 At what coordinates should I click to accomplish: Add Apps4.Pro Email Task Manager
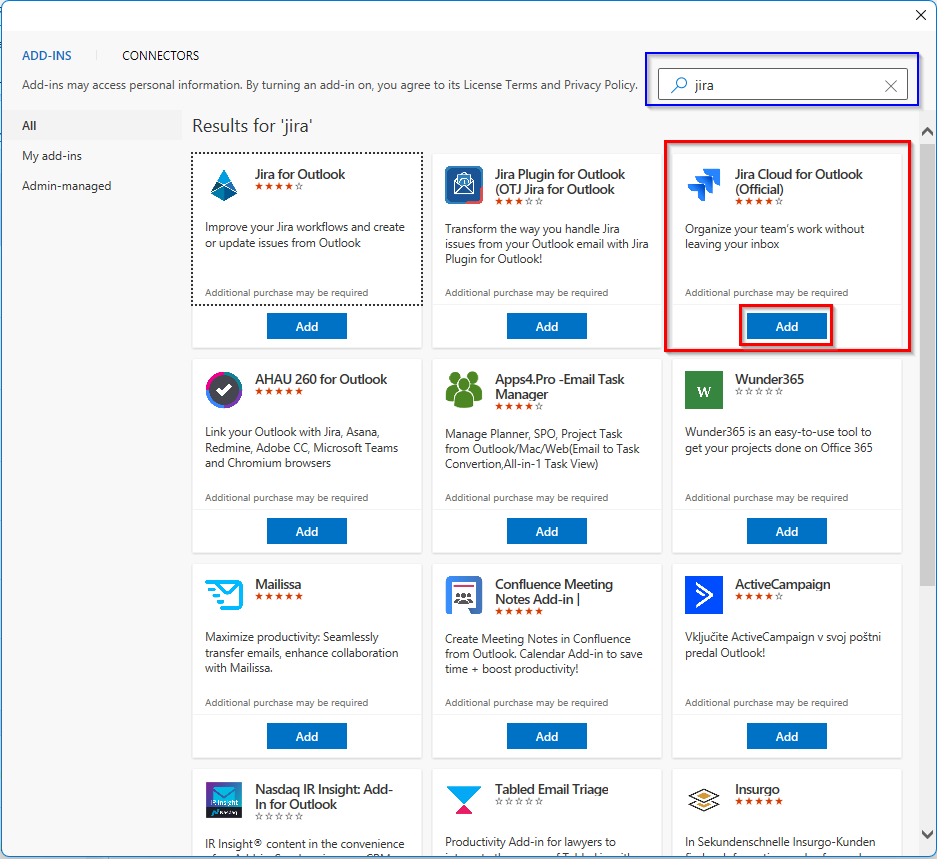pyautogui.click(x=547, y=531)
